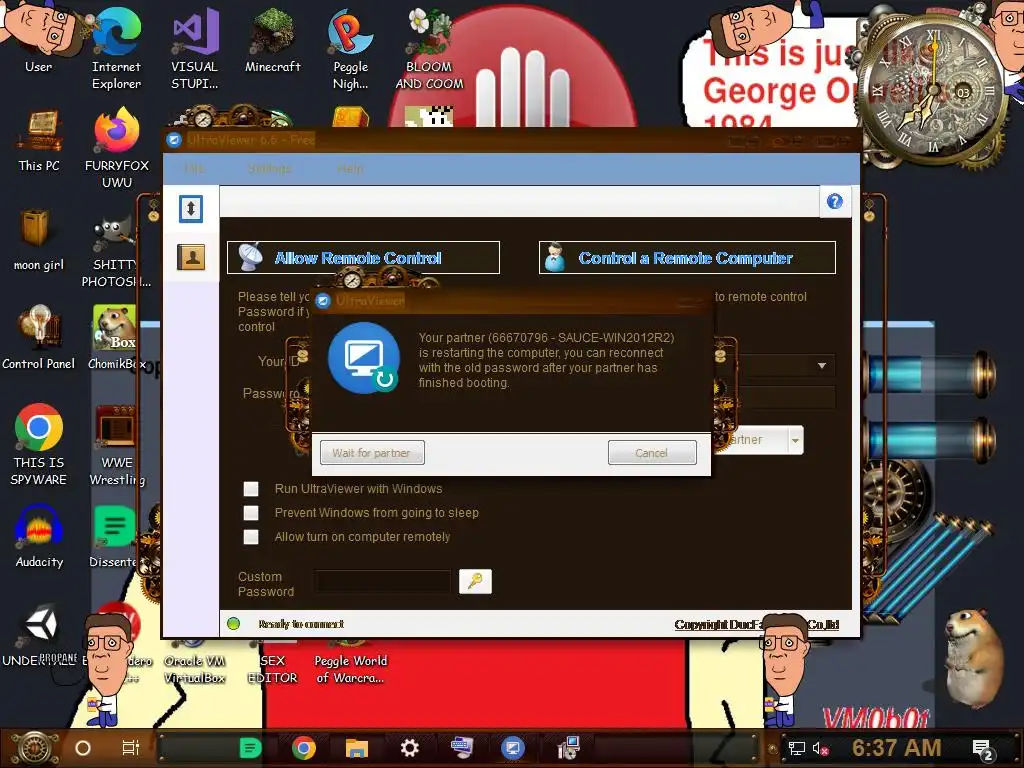1024x768 pixels.
Task: Open Task View on the taskbar
Action: pos(131,748)
